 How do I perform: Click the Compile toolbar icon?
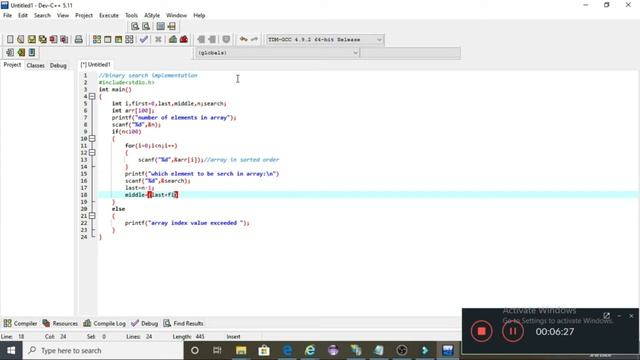click(x=97, y=40)
